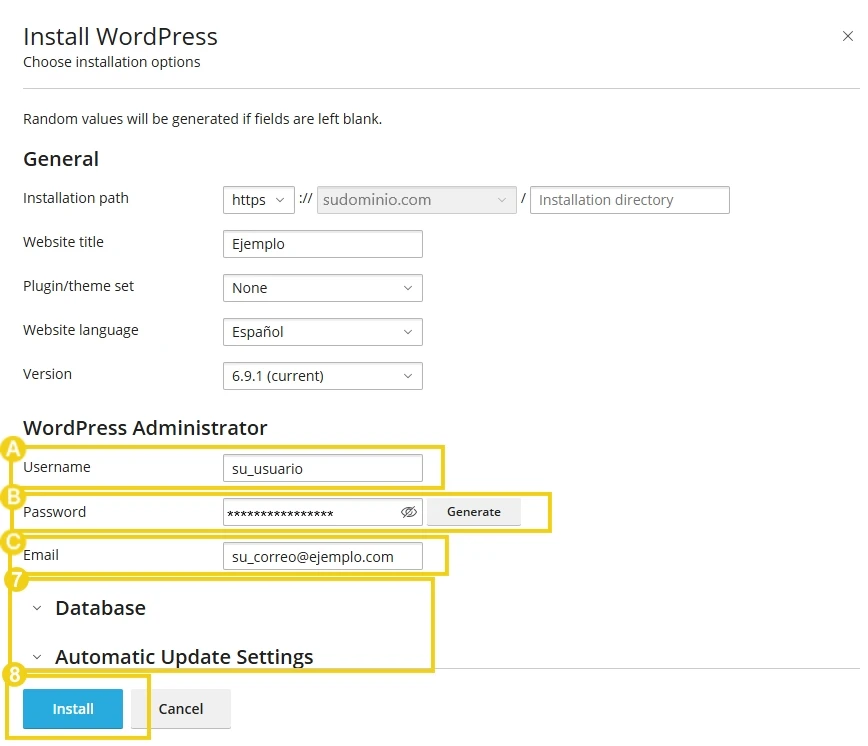This screenshot has width=868, height=746.
Task: Click the Installation directory field
Action: point(629,200)
